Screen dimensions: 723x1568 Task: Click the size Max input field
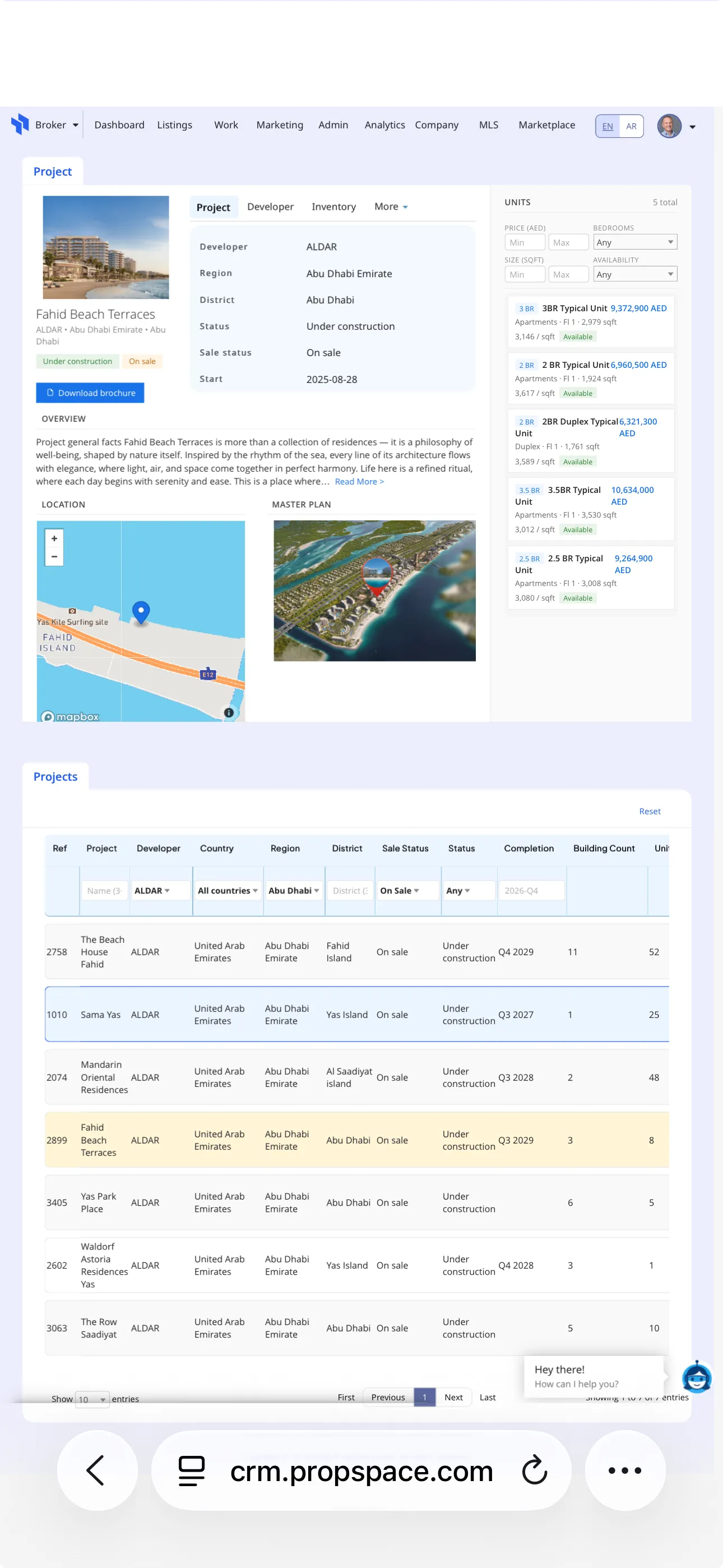[x=568, y=275]
